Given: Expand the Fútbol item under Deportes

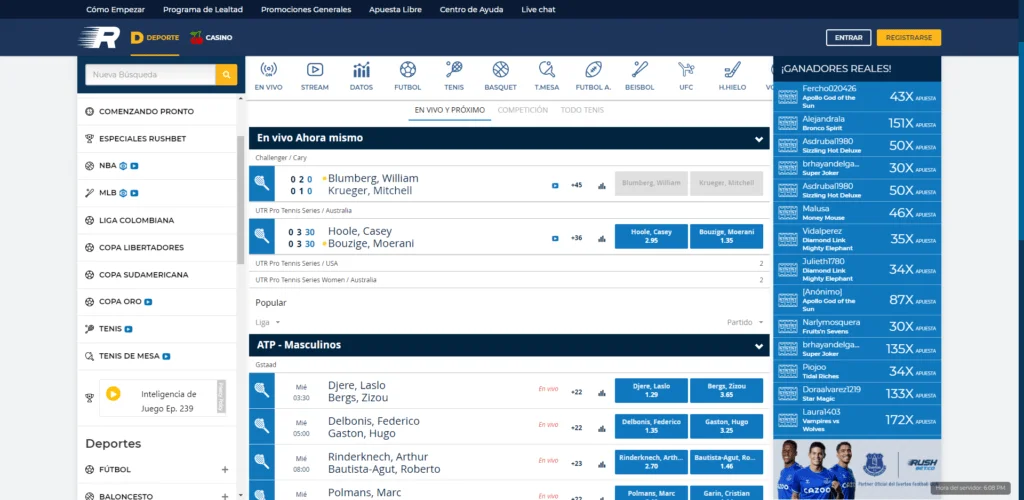Looking at the screenshot, I should click(x=224, y=469).
